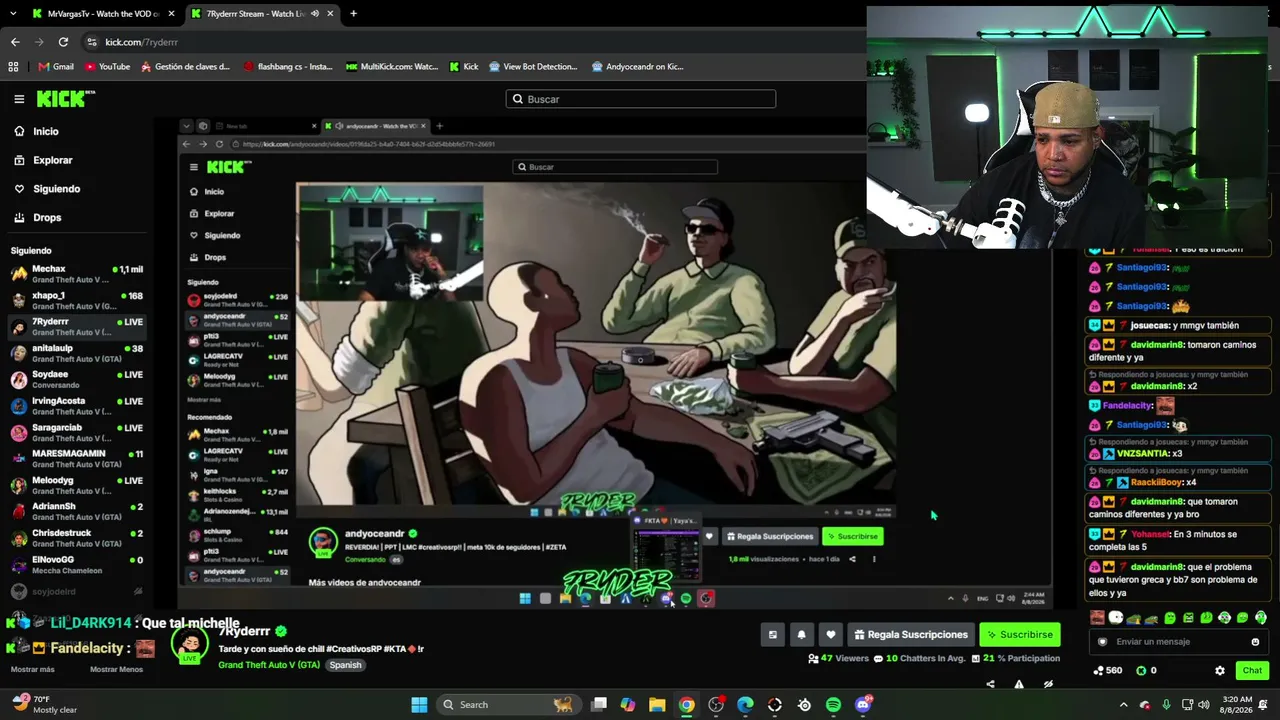Click the Buscar search field
The width and height of the screenshot is (1280, 720).
641,99
